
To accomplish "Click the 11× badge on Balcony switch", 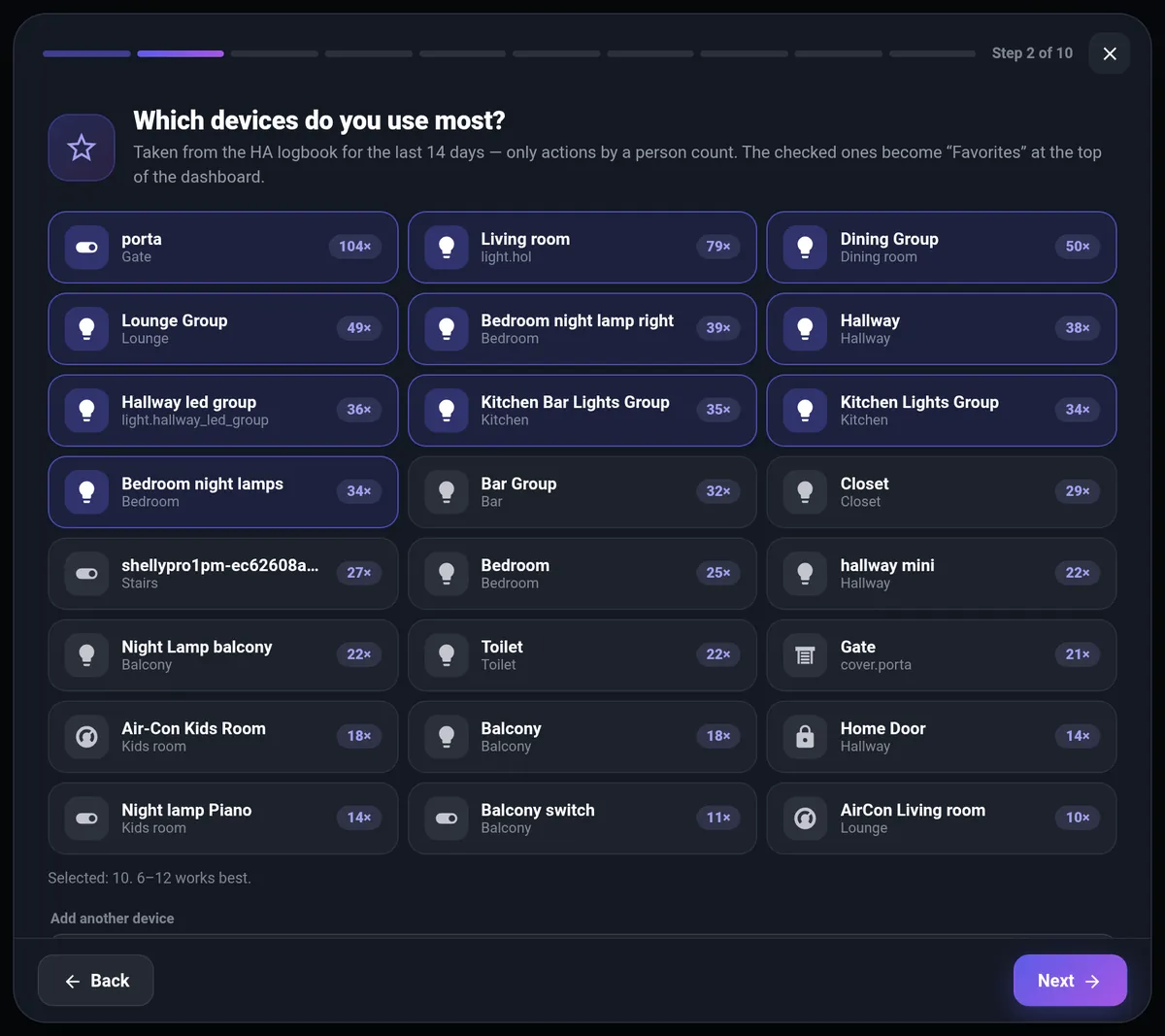I will pyautogui.click(x=718, y=818).
